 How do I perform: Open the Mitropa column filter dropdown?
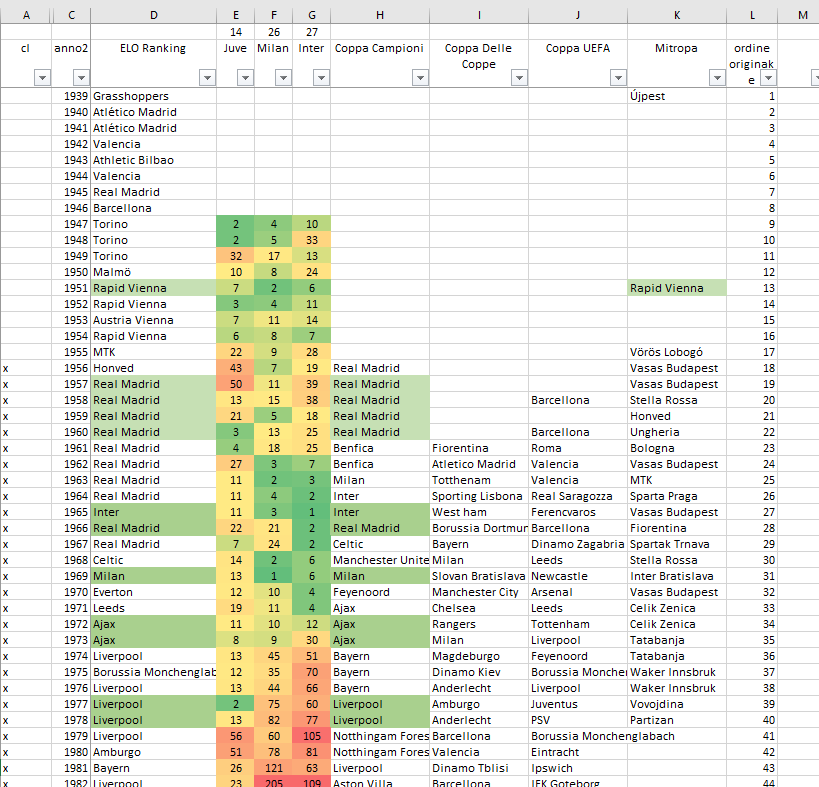pos(717,78)
